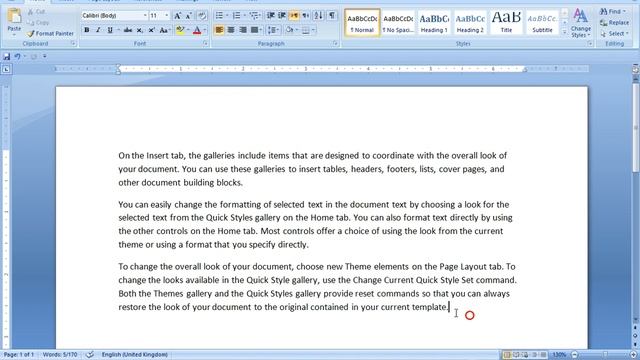The width and height of the screenshot is (640, 360).
Task: Click the Shading paint bucket icon
Action: click(289, 30)
